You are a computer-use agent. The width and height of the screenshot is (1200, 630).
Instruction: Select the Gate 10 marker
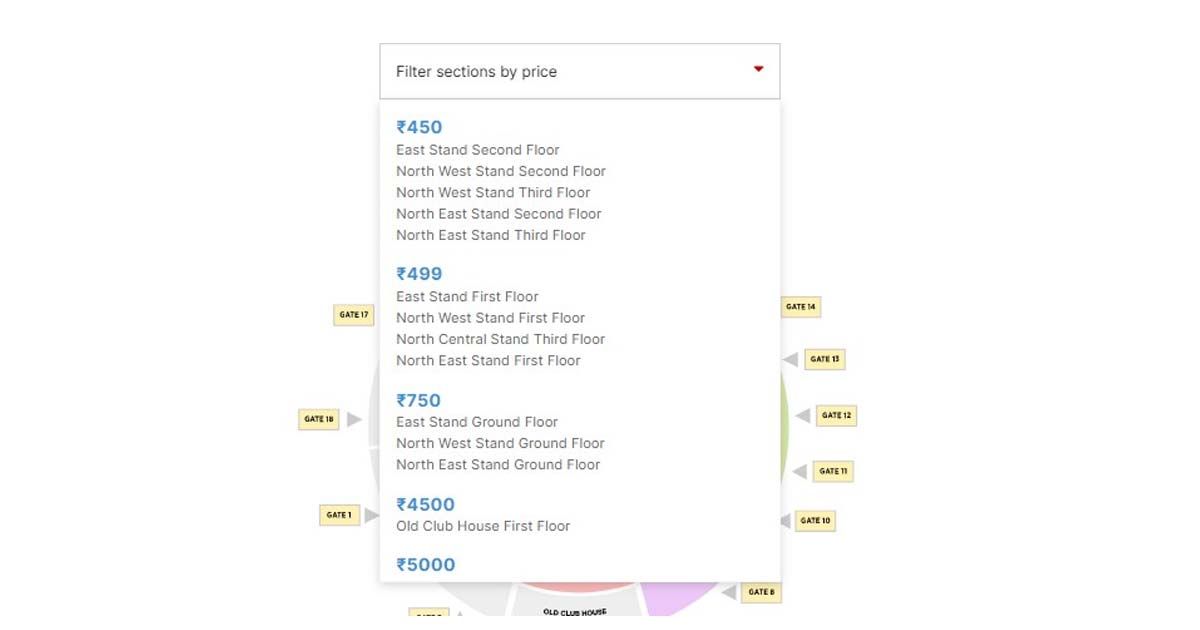(x=815, y=520)
